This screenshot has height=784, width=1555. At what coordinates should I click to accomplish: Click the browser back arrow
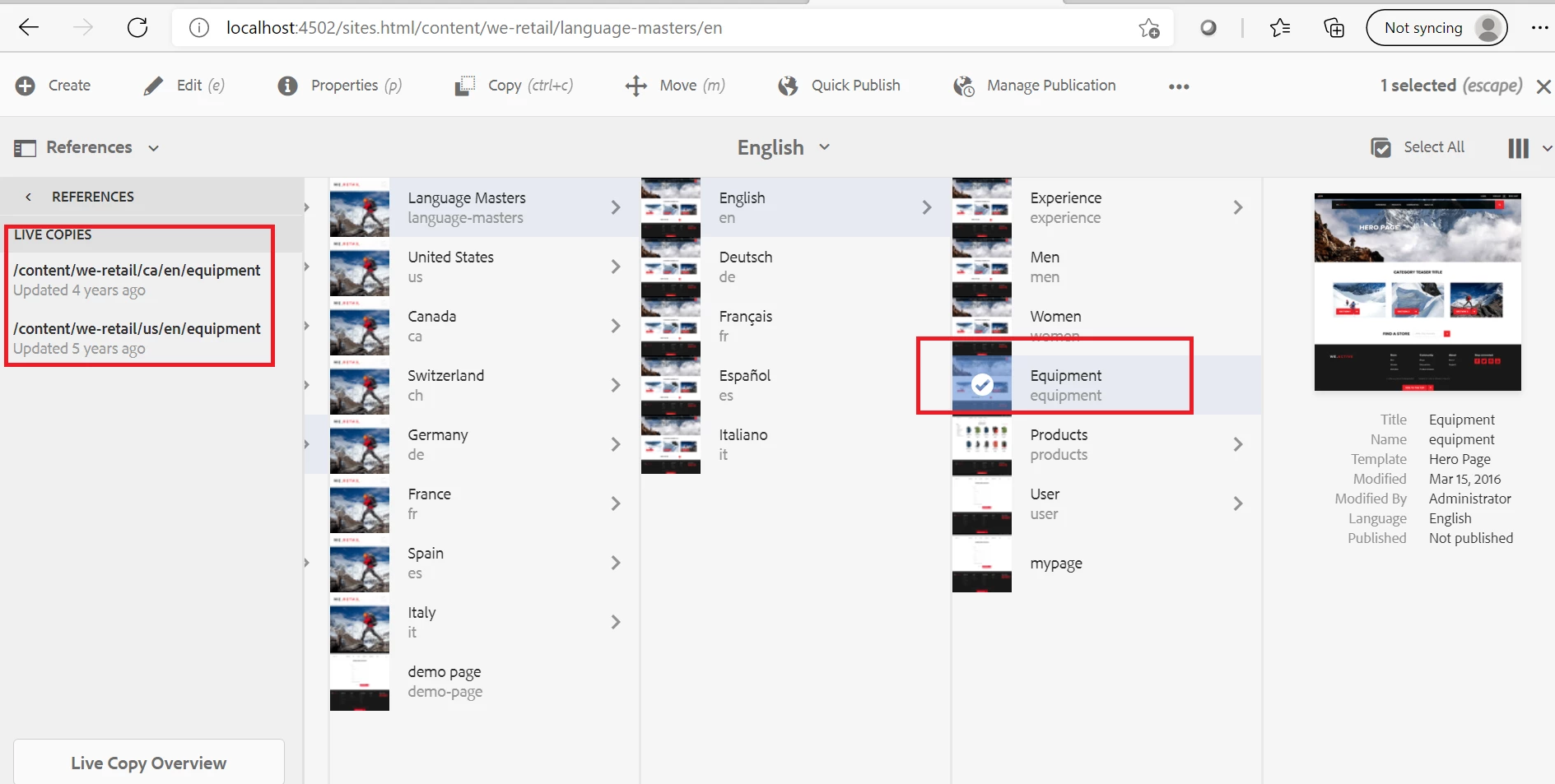pyautogui.click(x=29, y=27)
